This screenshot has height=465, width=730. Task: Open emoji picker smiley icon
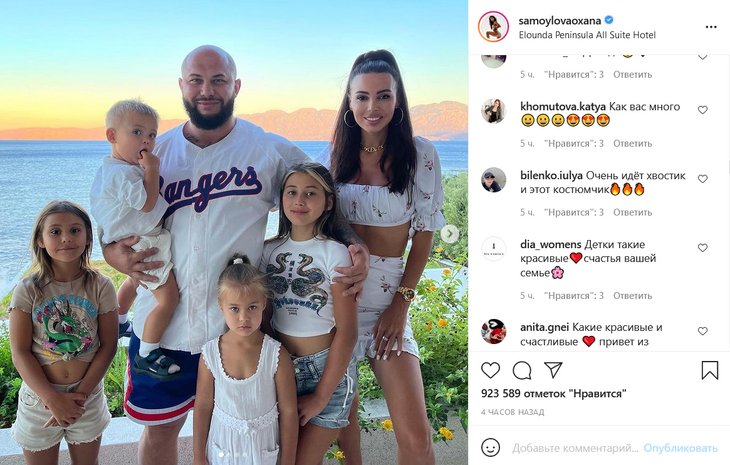pos(490,448)
